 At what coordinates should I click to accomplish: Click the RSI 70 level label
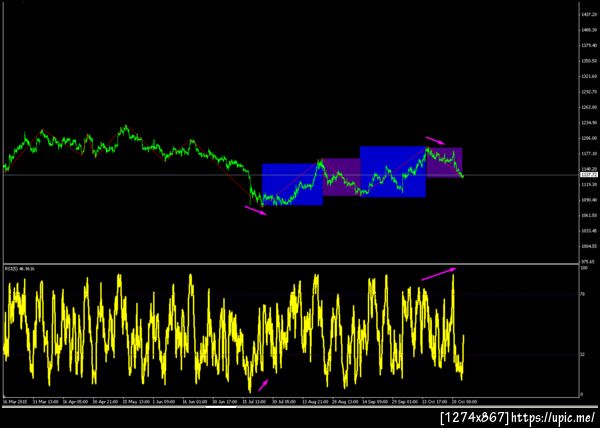pos(583,294)
